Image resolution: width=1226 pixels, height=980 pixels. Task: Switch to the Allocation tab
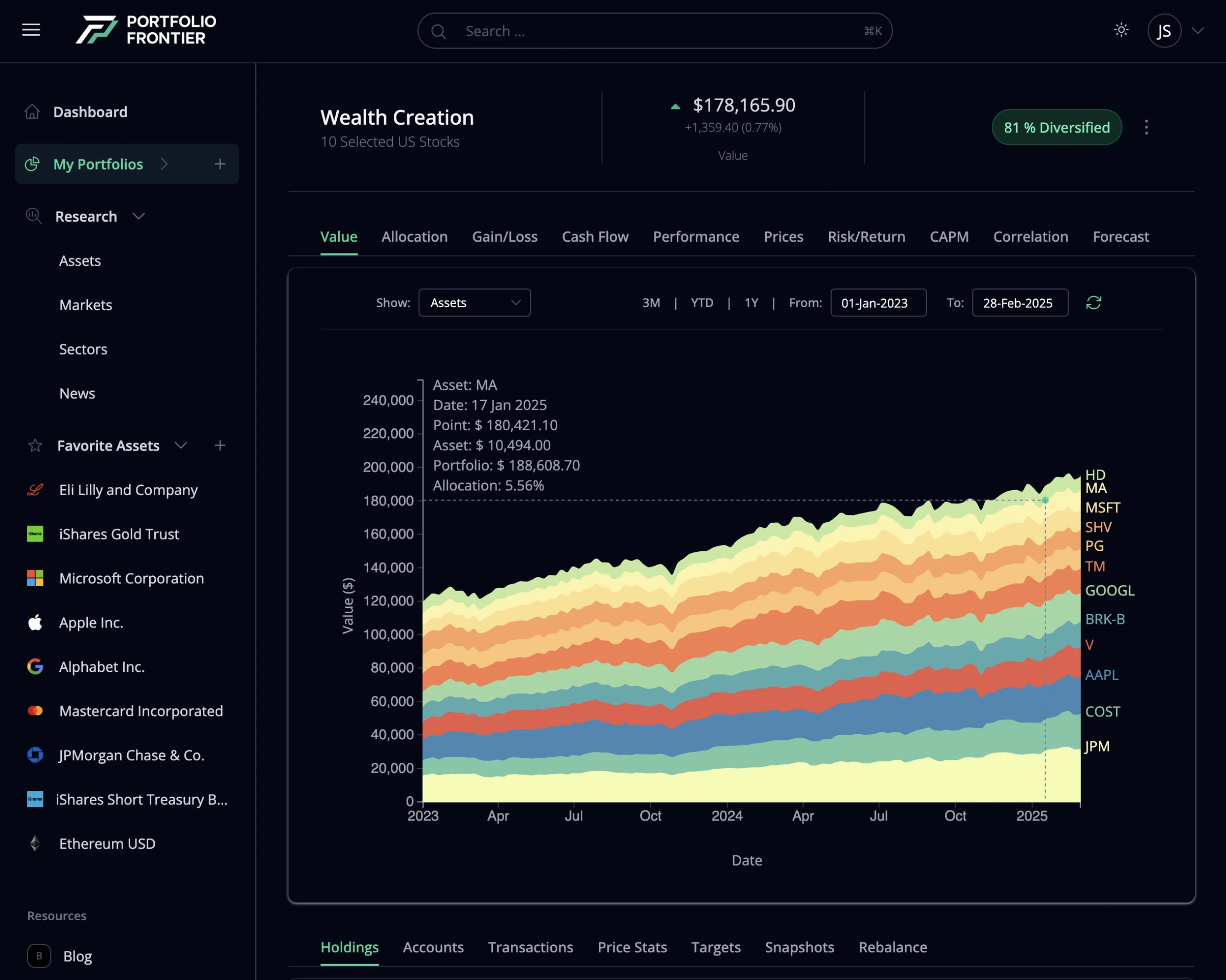tap(415, 237)
